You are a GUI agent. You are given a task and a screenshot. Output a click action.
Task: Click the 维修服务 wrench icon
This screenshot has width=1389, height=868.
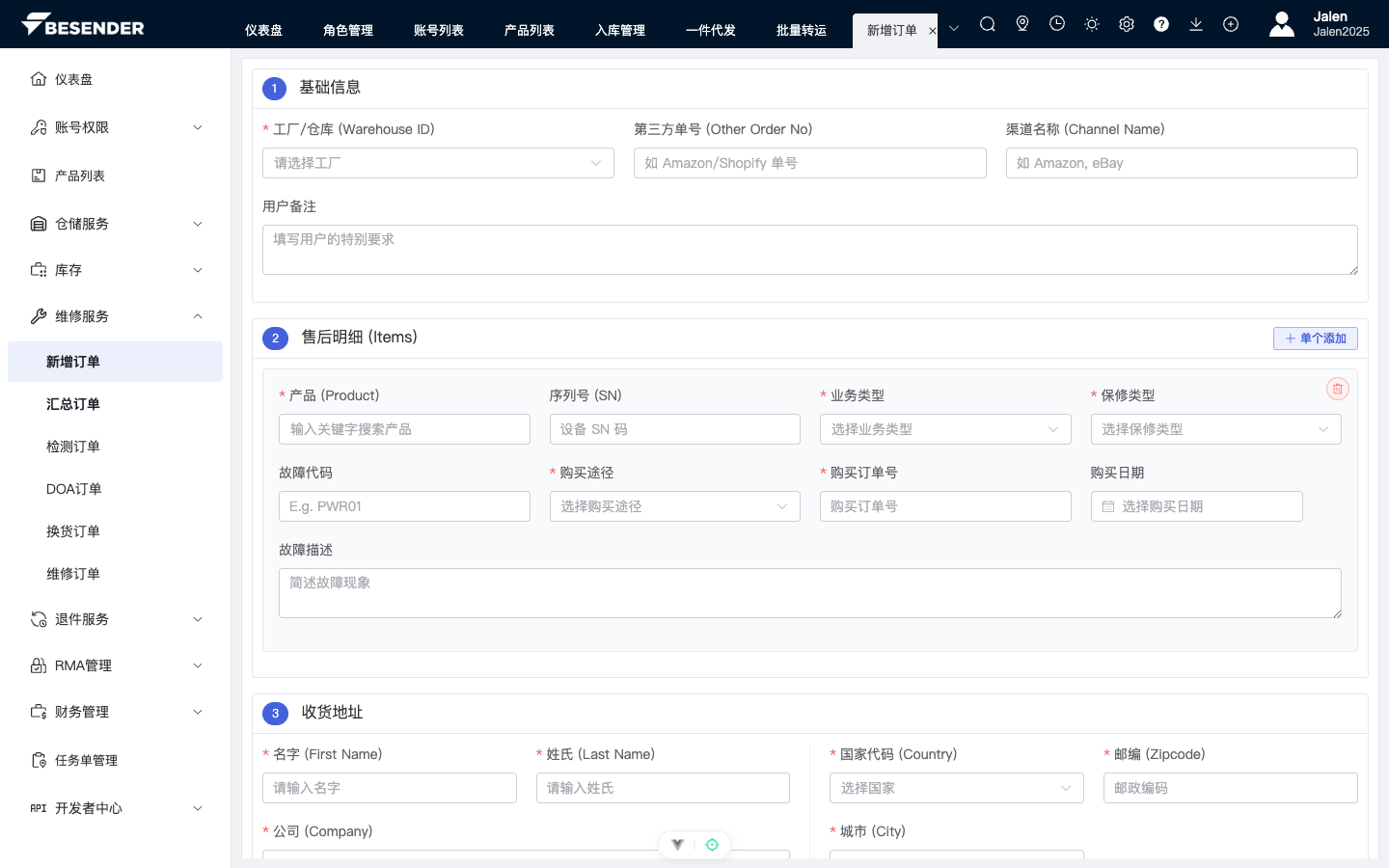39,316
